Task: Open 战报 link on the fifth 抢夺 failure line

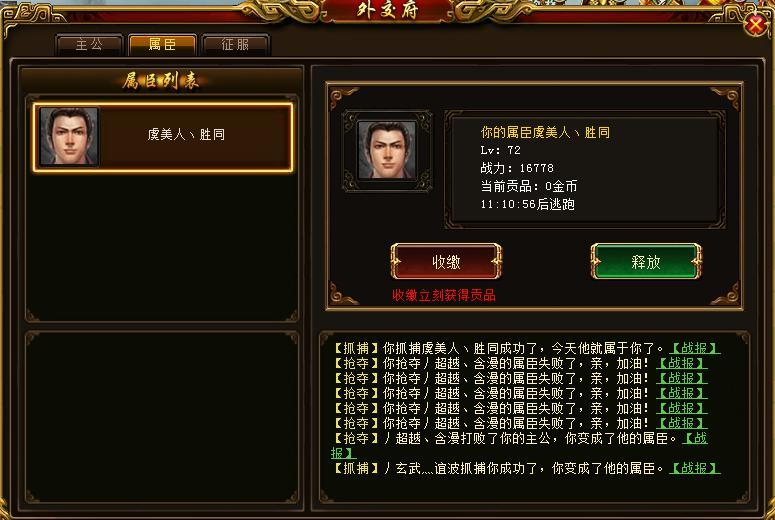Action: 682,424
